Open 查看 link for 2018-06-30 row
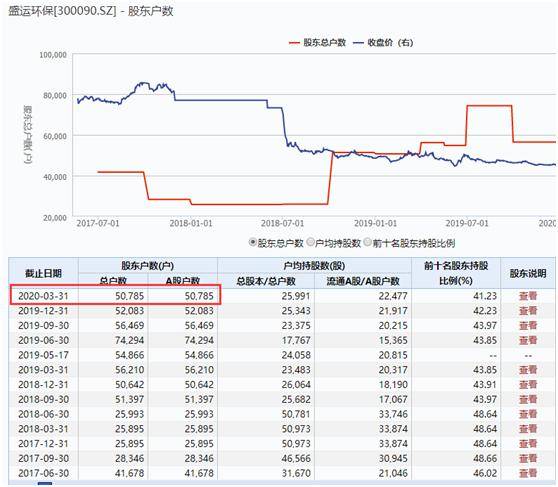The height and width of the screenshot is (487, 558). click(x=528, y=414)
